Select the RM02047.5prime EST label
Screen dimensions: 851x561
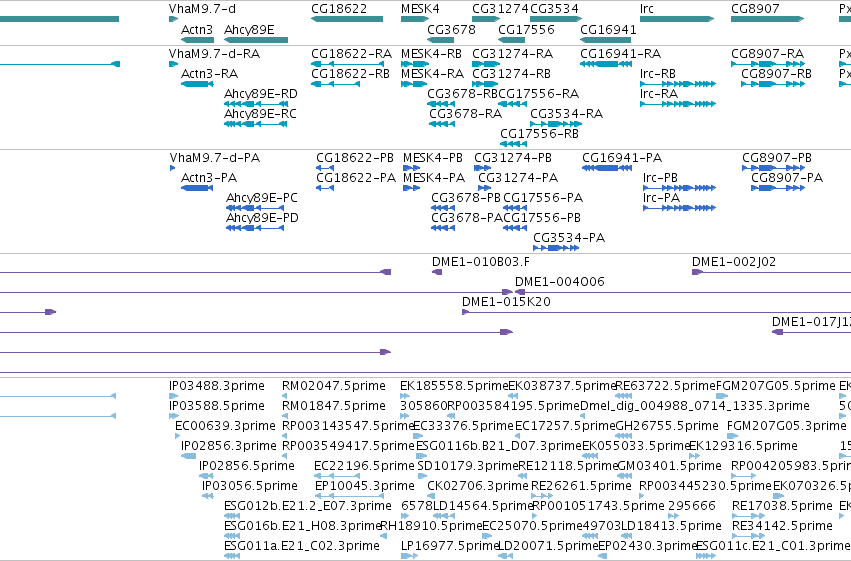coord(333,386)
